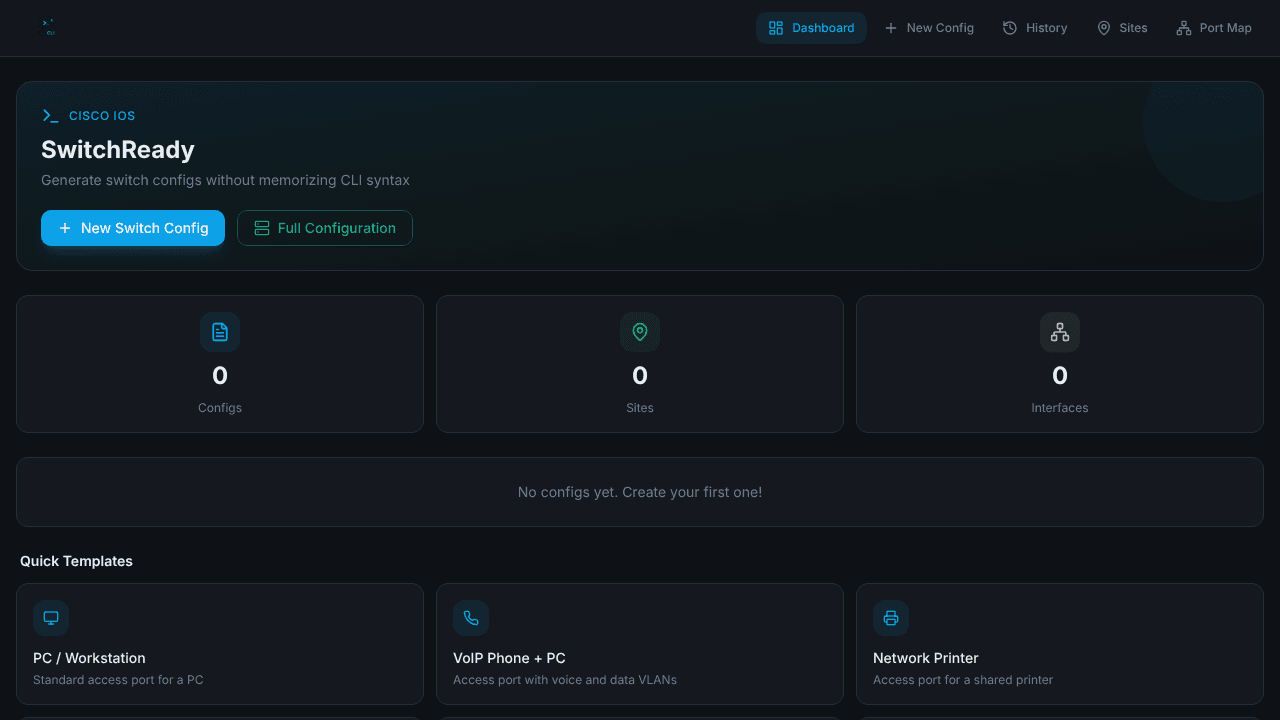Select the PC / Workstation template
This screenshot has width=1280, height=720.
click(220, 644)
